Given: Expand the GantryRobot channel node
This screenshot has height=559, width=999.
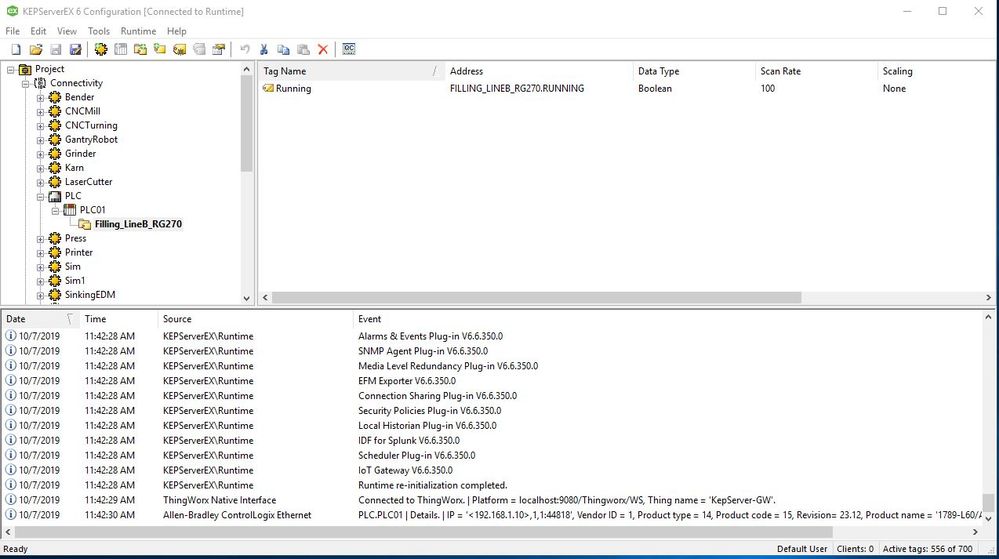Looking at the screenshot, I should (x=40, y=140).
